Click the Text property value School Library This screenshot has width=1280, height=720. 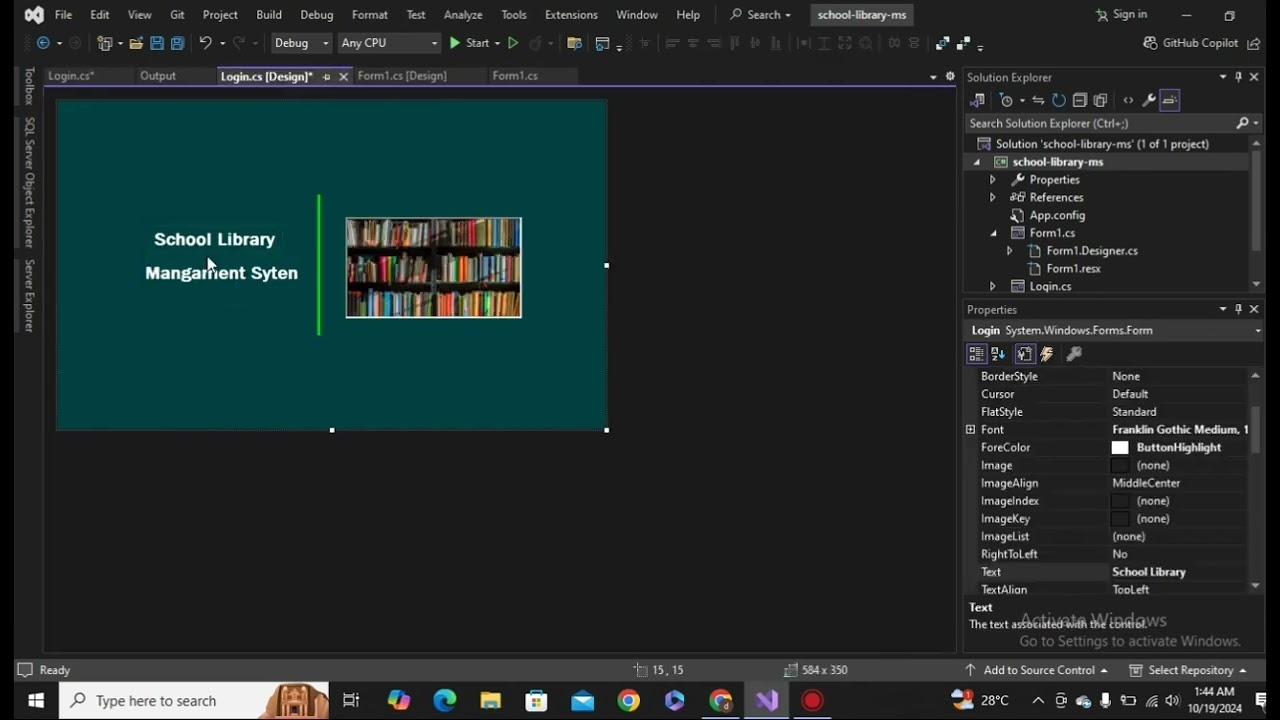pyautogui.click(x=1149, y=572)
